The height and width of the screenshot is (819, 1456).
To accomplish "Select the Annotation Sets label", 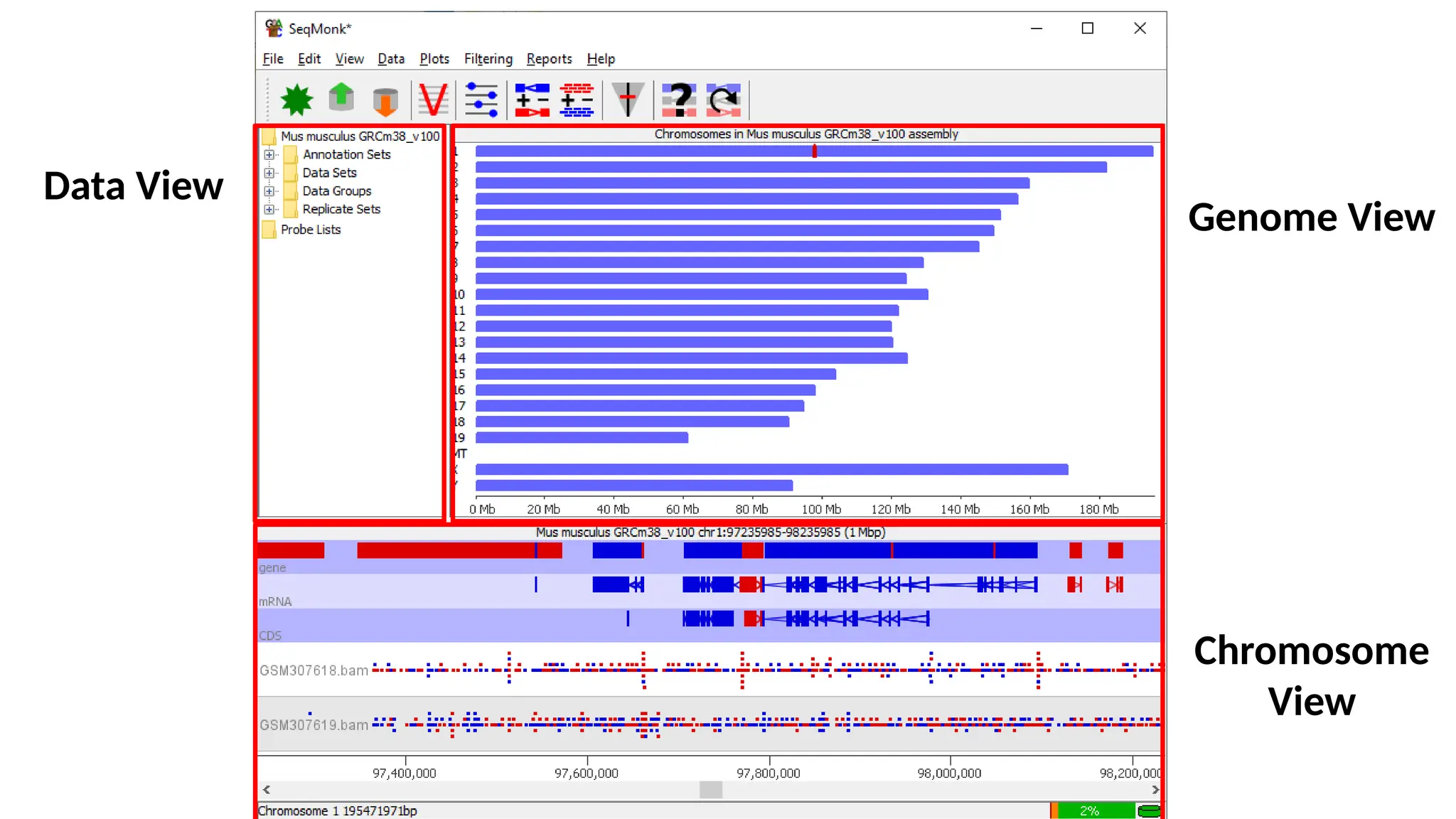I will (347, 154).
